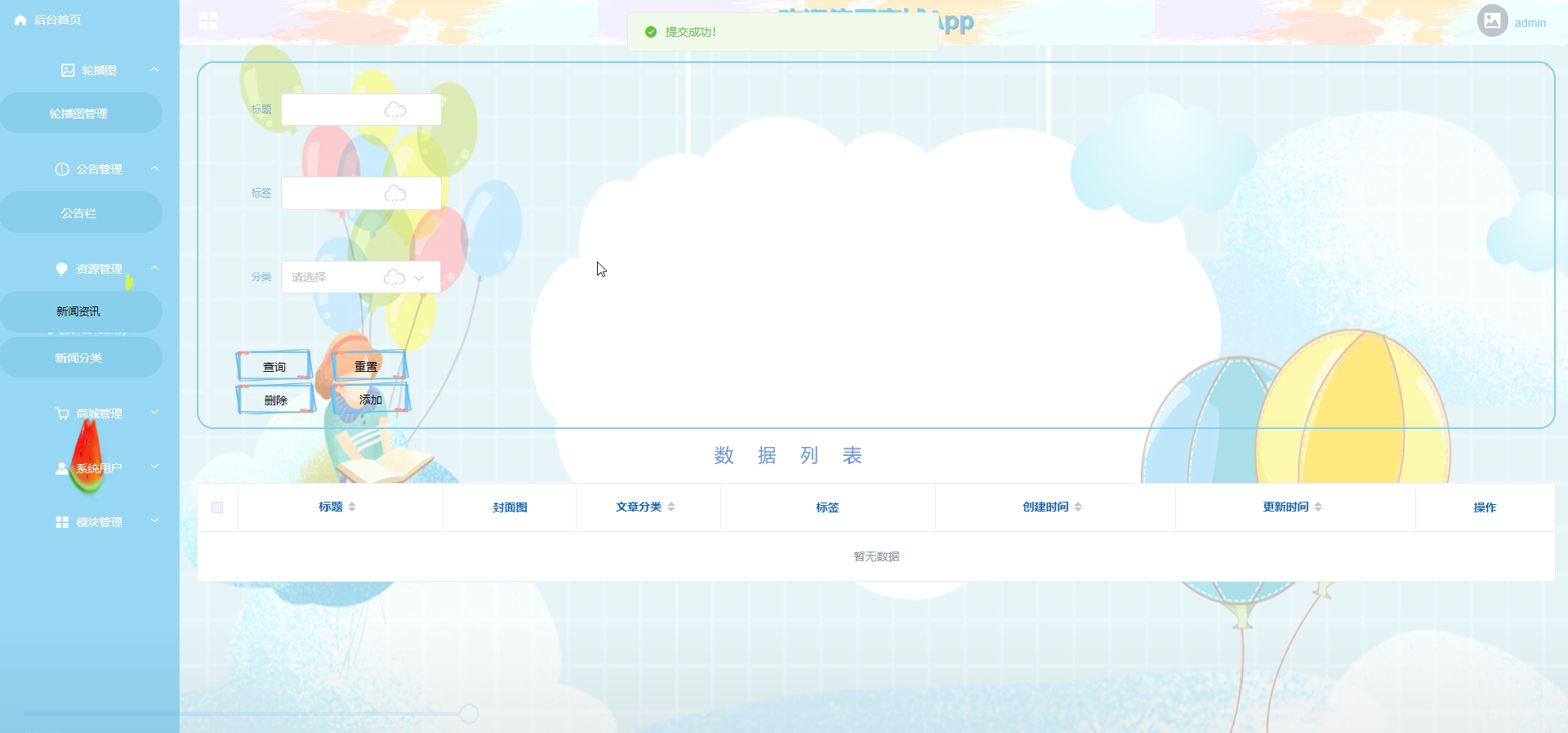
Task: Open the 分类 请选择 dropdown
Action: pos(361,277)
